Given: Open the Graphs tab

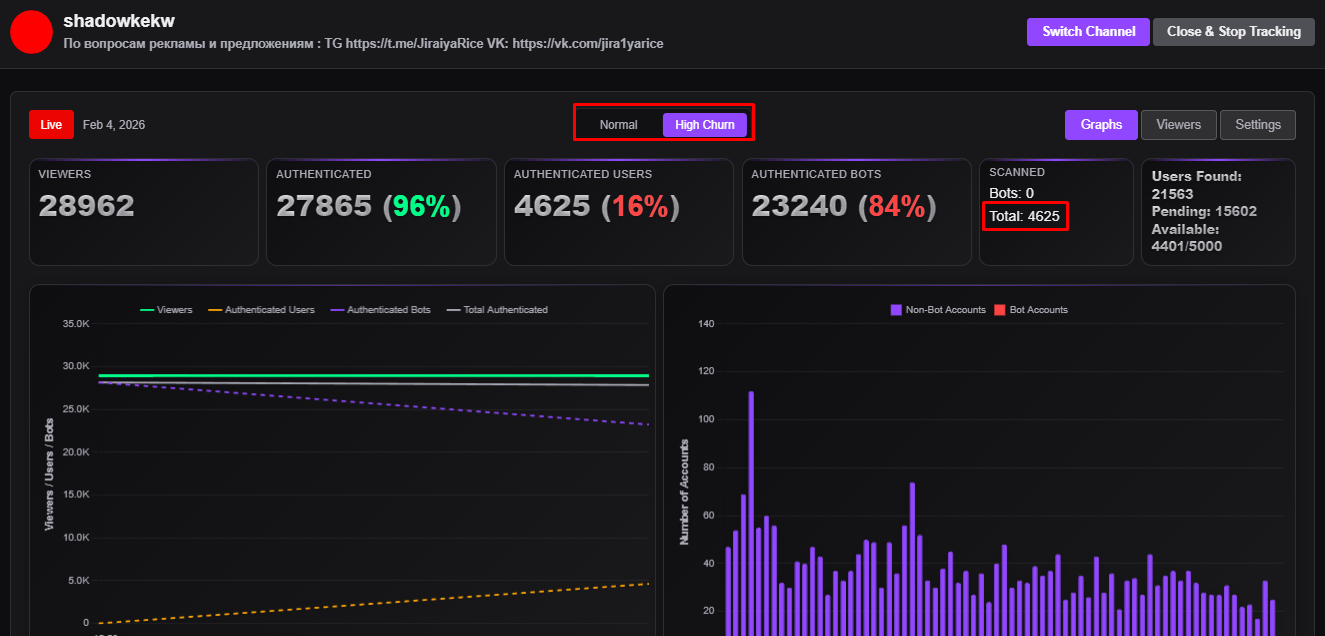Looking at the screenshot, I should (1101, 125).
